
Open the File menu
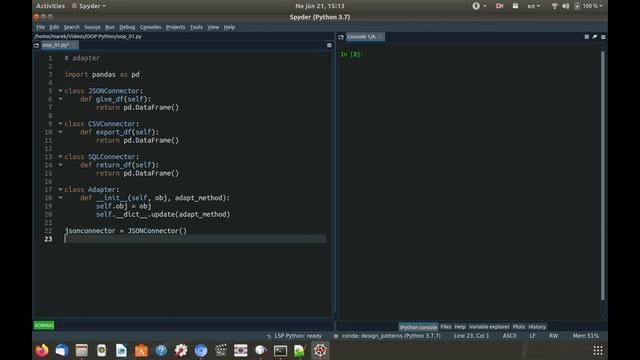click(x=40, y=27)
